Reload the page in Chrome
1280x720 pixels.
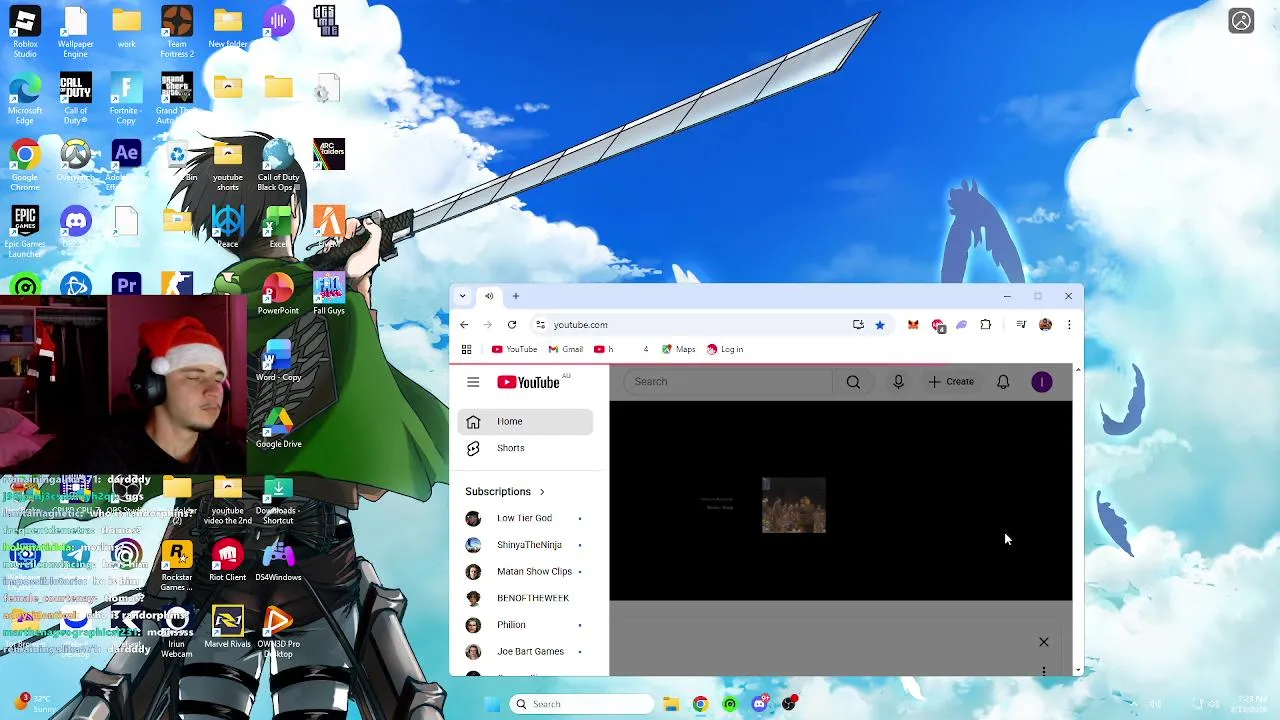point(512,325)
